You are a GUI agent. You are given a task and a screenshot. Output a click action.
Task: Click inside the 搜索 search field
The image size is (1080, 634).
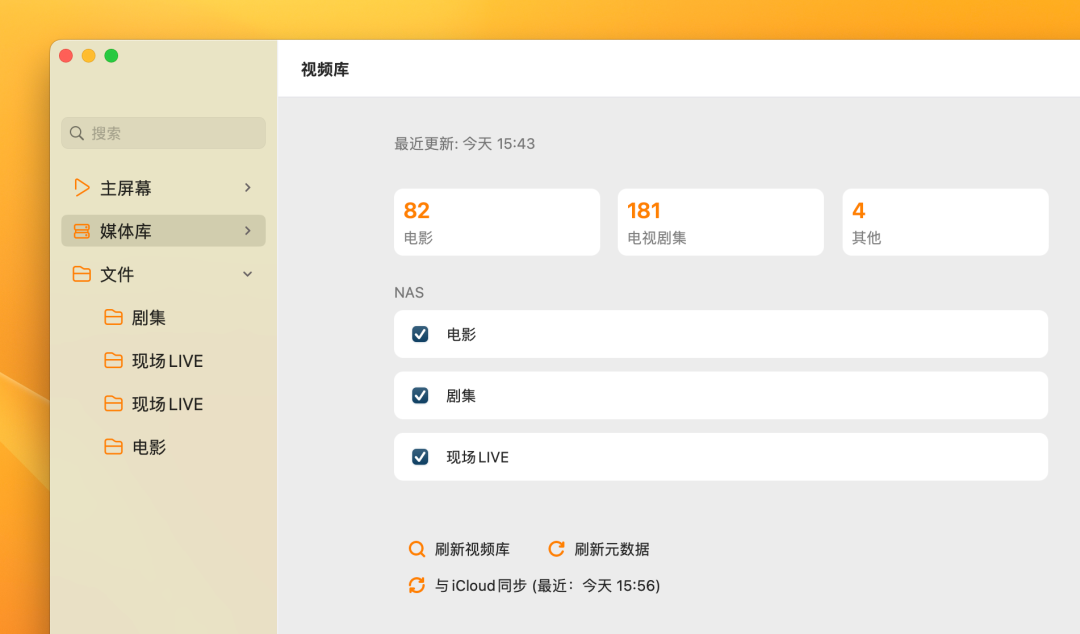coord(160,132)
